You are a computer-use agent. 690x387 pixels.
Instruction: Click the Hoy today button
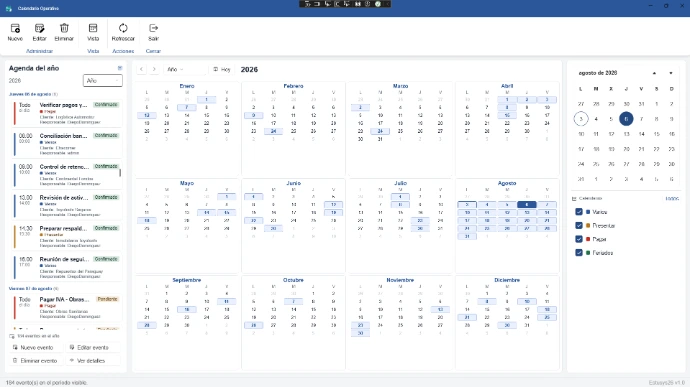coord(222,69)
